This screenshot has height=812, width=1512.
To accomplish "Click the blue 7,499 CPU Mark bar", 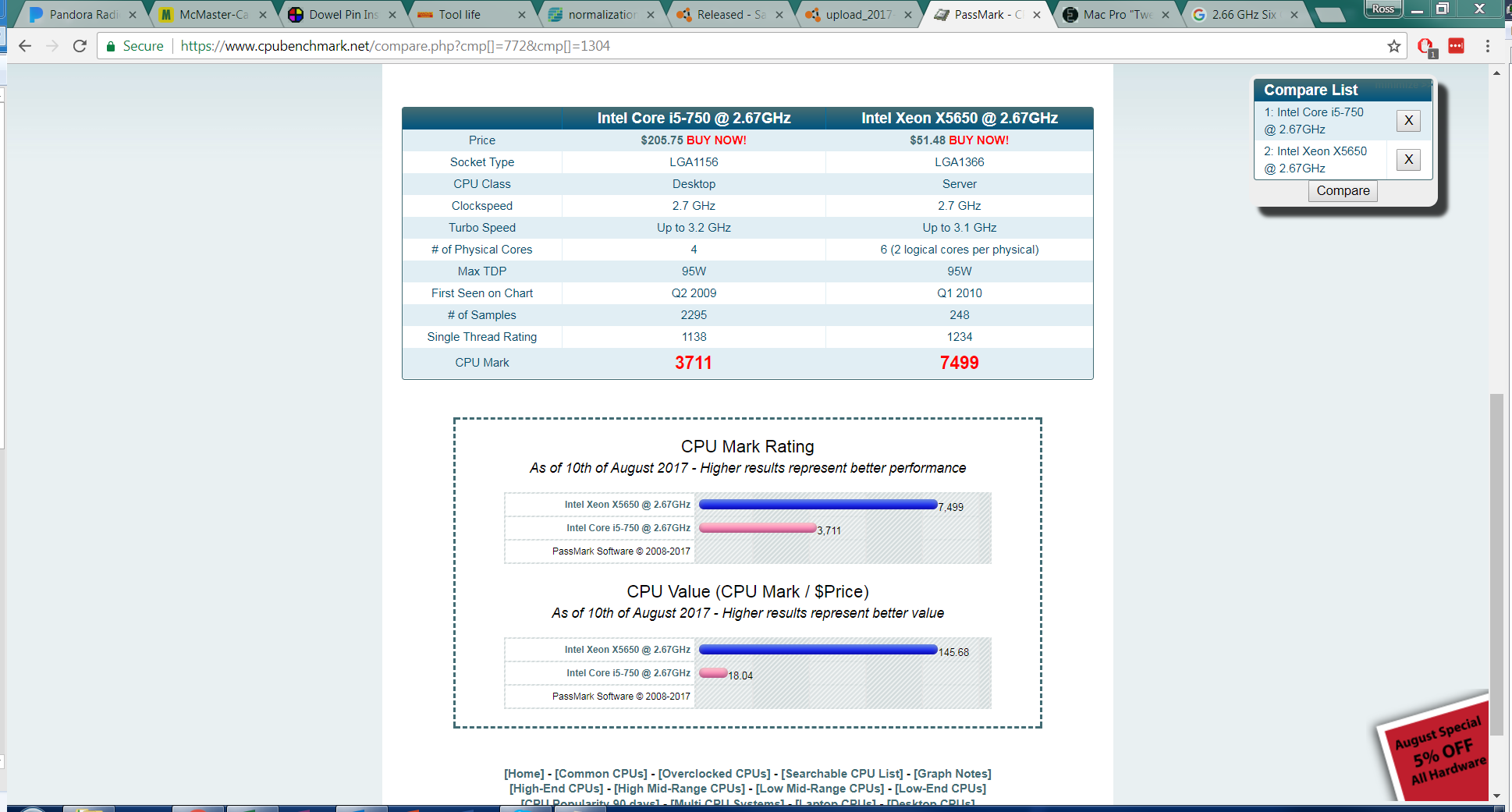I will (x=818, y=505).
